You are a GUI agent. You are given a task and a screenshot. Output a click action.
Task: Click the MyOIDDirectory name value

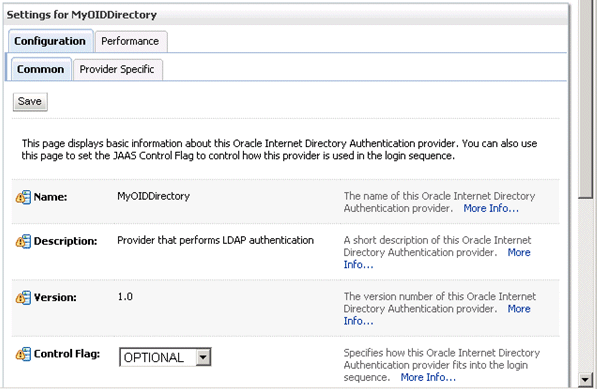(153, 196)
